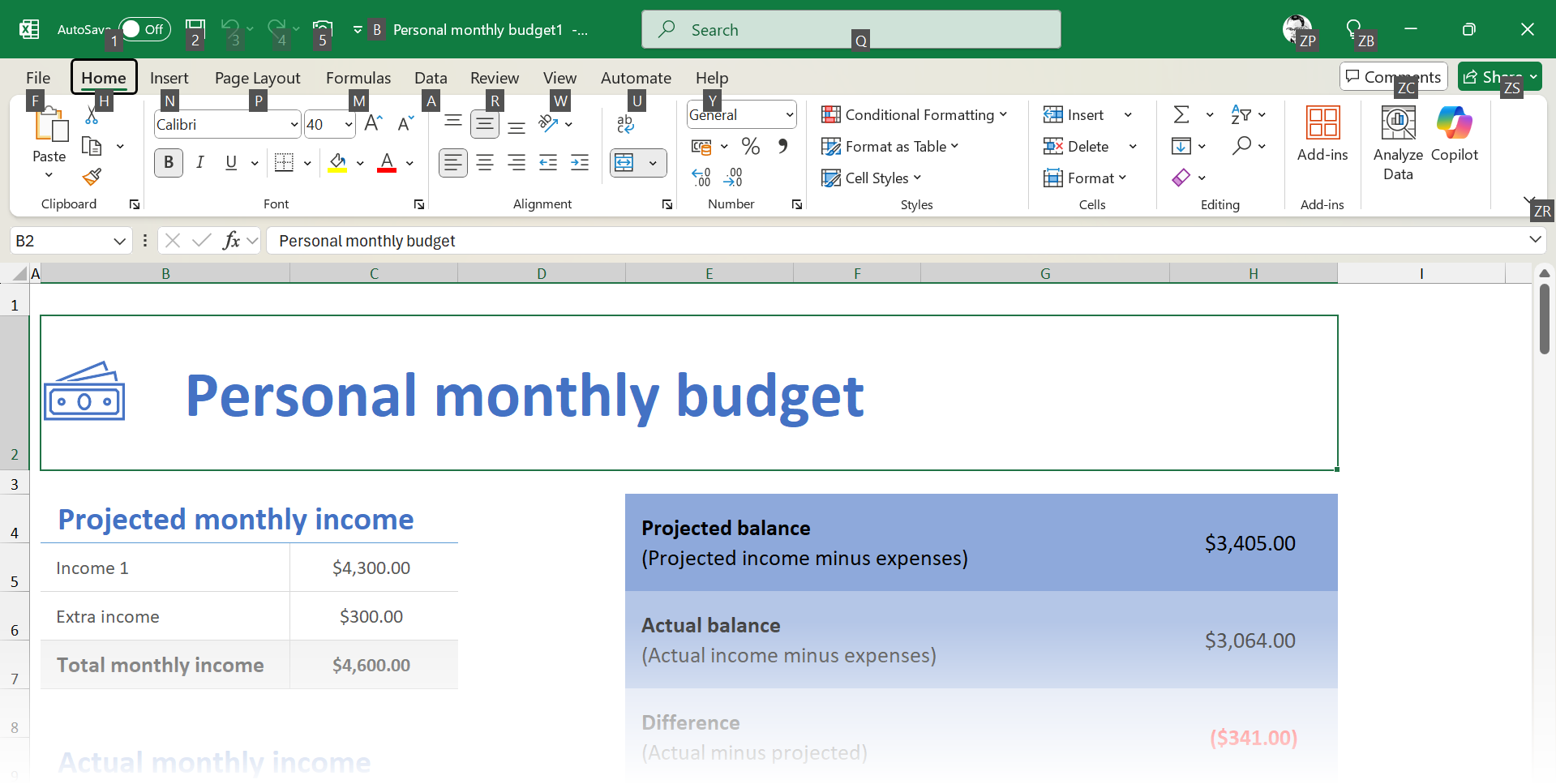The width and height of the screenshot is (1556, 784).
Task: Apply cell borders icon
Action: (x=284, y=163)
